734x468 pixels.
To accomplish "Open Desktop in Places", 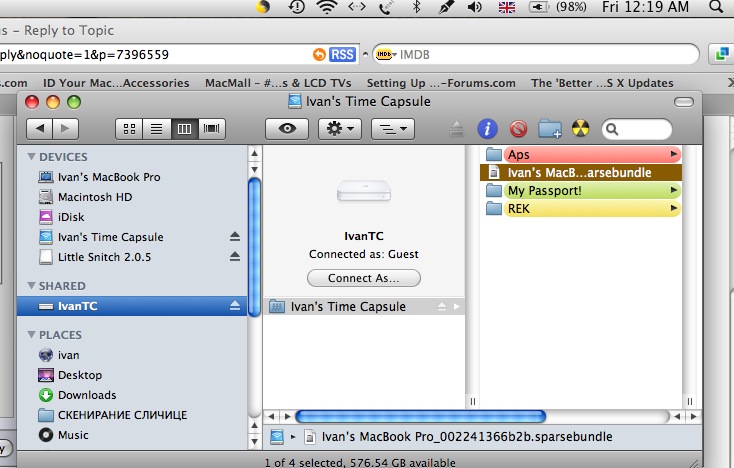I will pyautogui.click(x=132, y=375).
